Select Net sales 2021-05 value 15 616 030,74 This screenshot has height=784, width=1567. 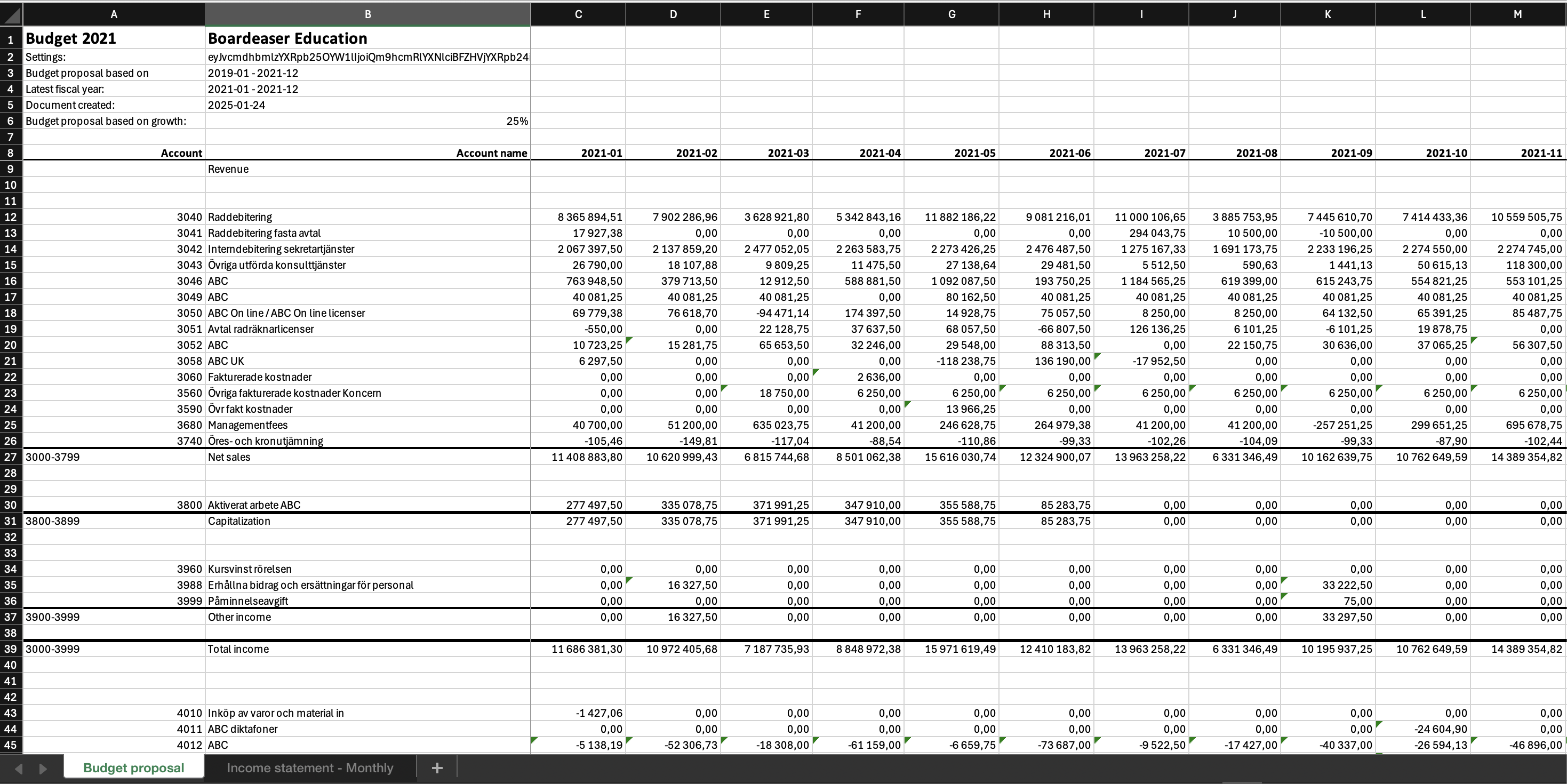pos(952,457)
